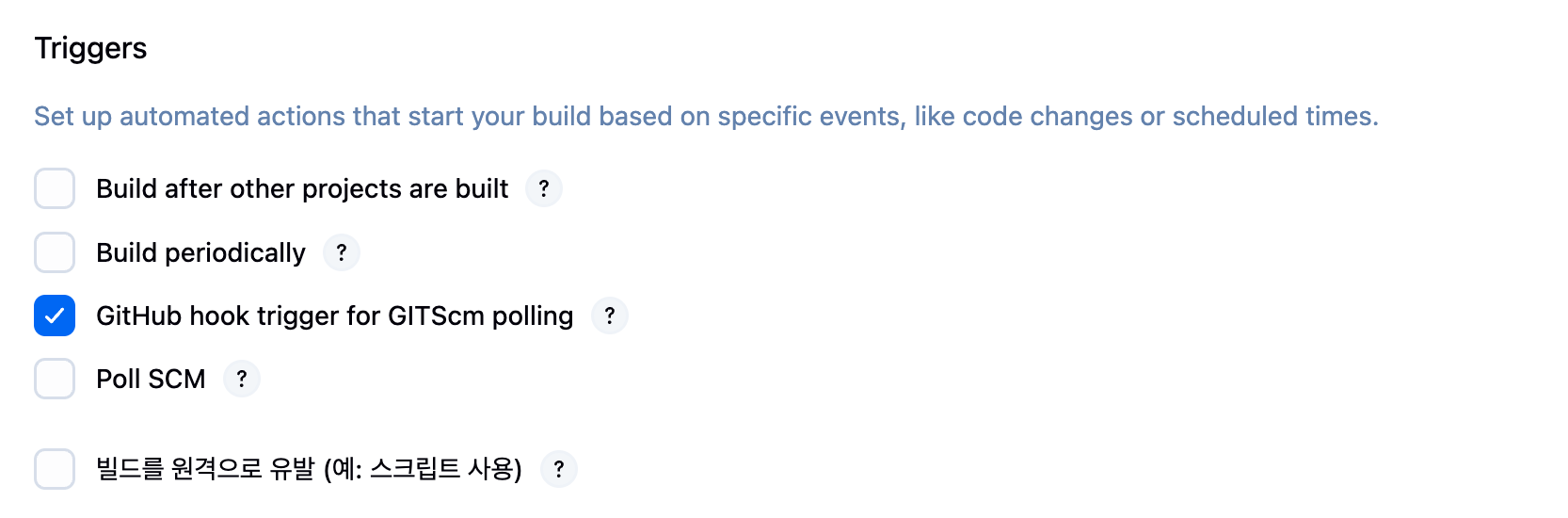Screen dimensions: 1568x518
Task: Click the '빌드를 원격으로 유발' label text
Action: click(206, 468)
